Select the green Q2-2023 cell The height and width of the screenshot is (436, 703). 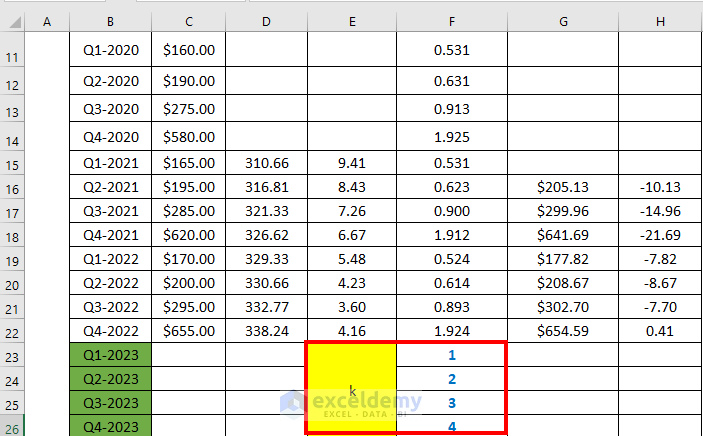pyautogui.click(x=111, y=379)
